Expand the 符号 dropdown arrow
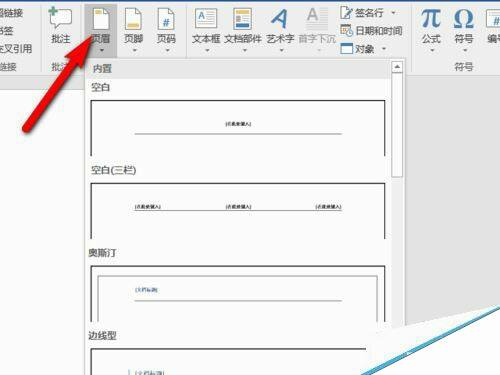 (x=465, y=50)
